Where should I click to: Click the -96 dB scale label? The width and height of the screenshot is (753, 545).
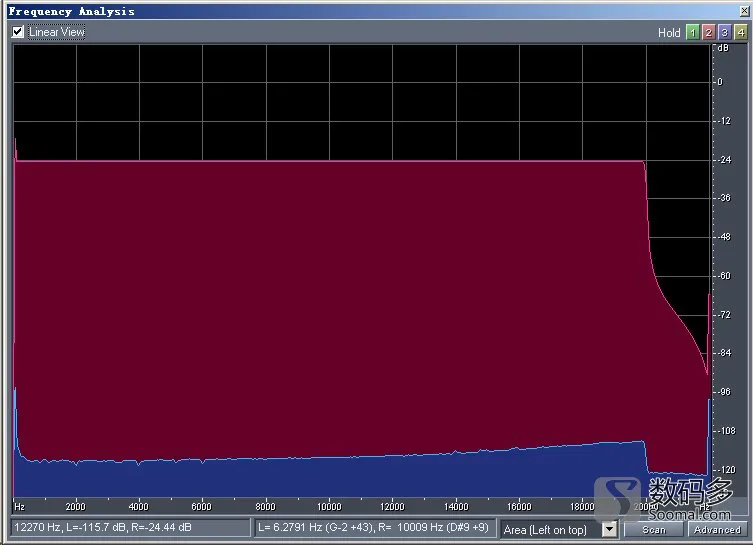click(x=724, y=392)
